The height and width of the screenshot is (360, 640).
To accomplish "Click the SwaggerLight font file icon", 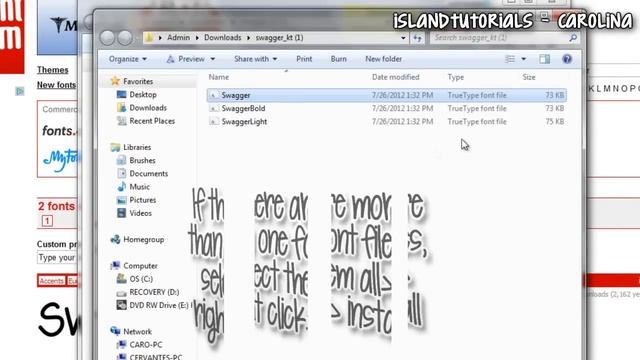I will coord(213,122).
